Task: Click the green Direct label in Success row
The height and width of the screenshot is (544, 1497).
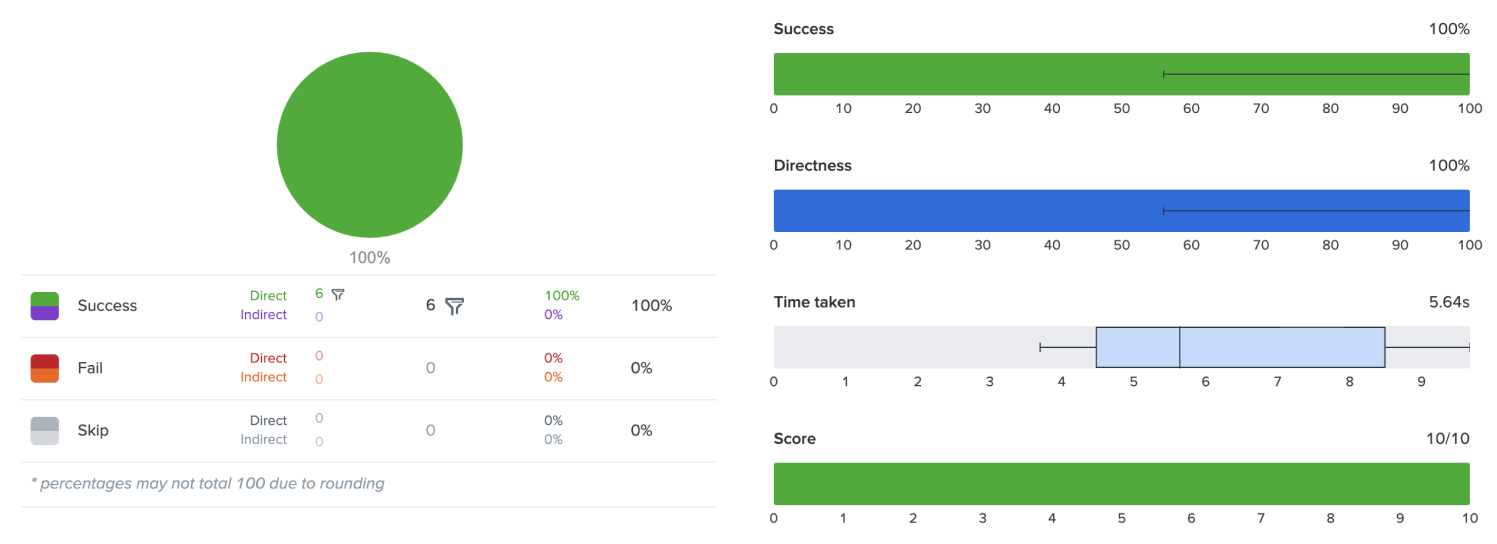Action: [268, 296]
